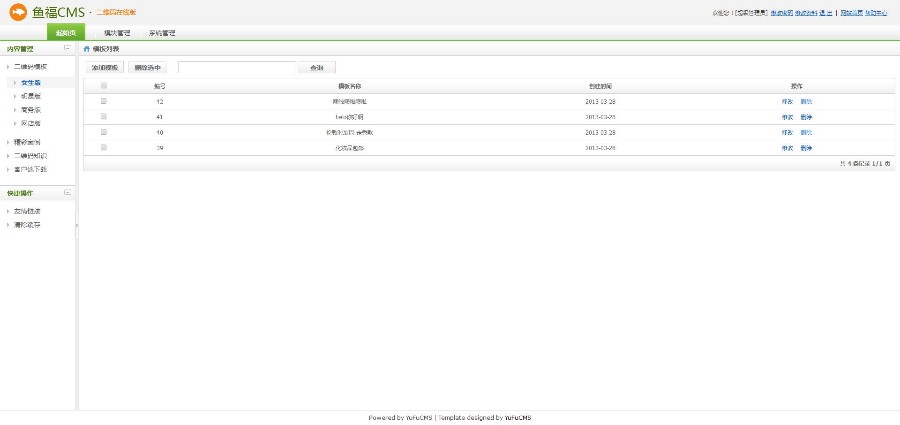
Task: Toggle the select-all checkbox in table header
Action: tap(104, 86)
